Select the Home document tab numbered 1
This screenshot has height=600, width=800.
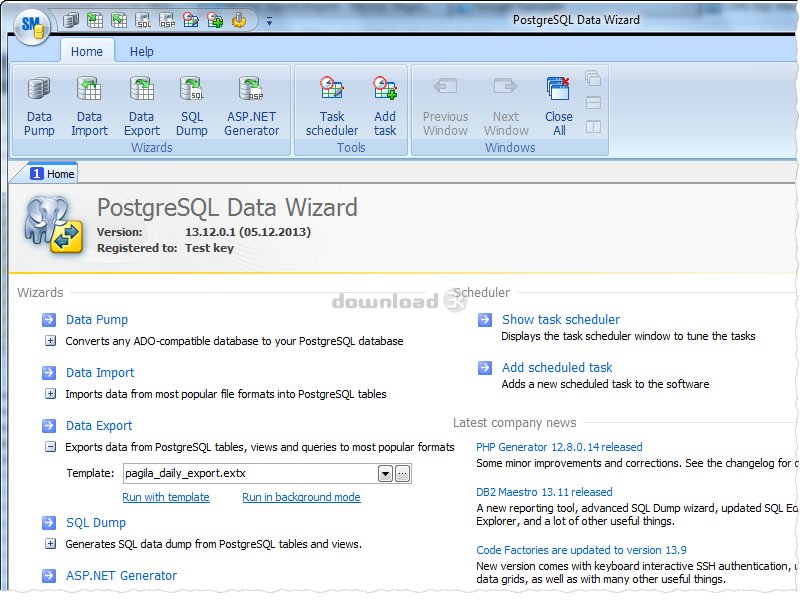pos(52,174)
